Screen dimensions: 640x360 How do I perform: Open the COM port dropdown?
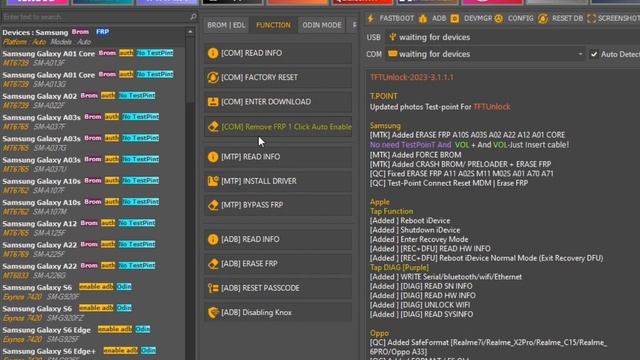580,54
